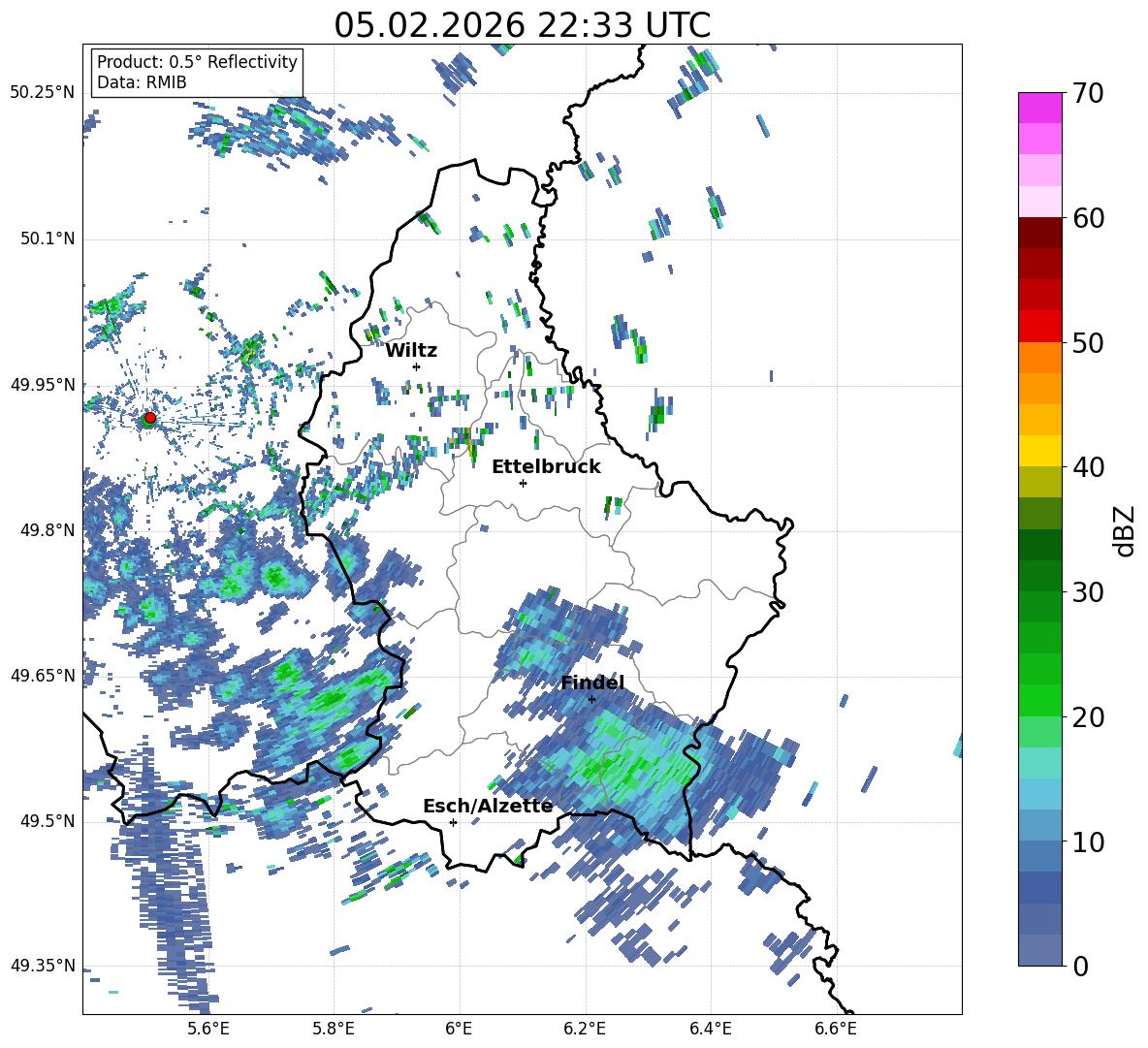The width and height of the screenshot is (1148, 1048).
Task: Click the 49.35°N latitude label
Action: [x=43, y=966]
